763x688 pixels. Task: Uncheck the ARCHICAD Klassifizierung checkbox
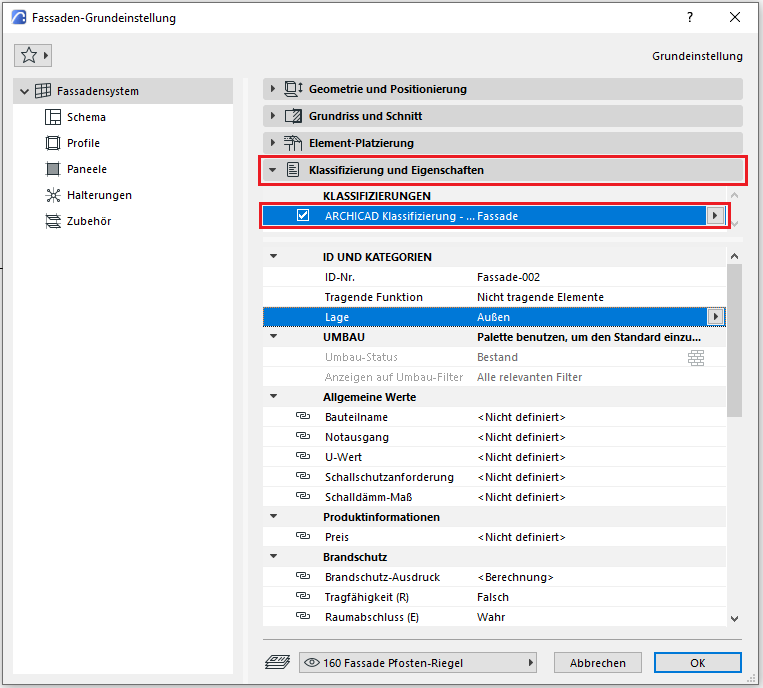point(303,216)
